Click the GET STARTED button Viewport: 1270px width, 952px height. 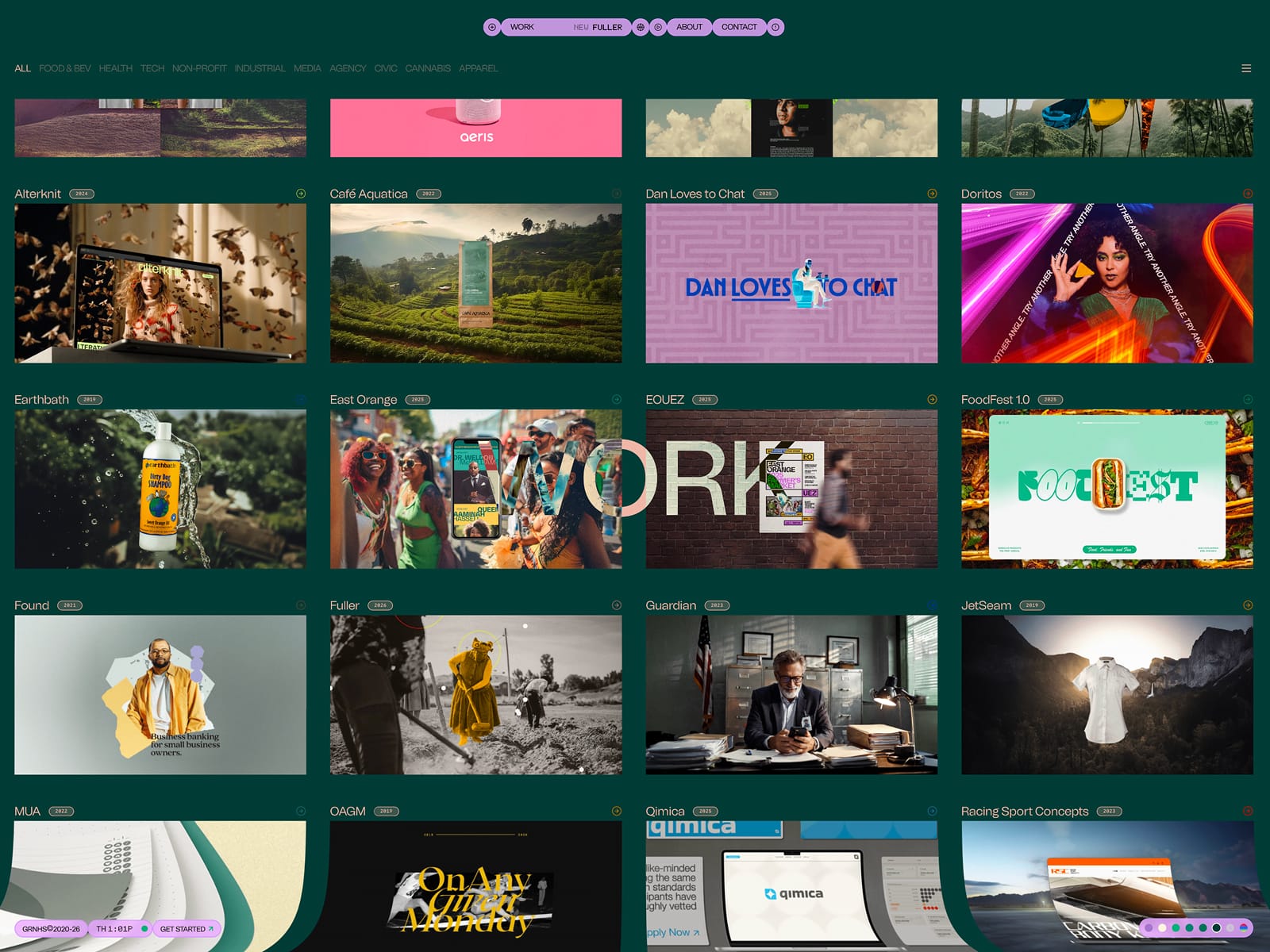point(187,929)
